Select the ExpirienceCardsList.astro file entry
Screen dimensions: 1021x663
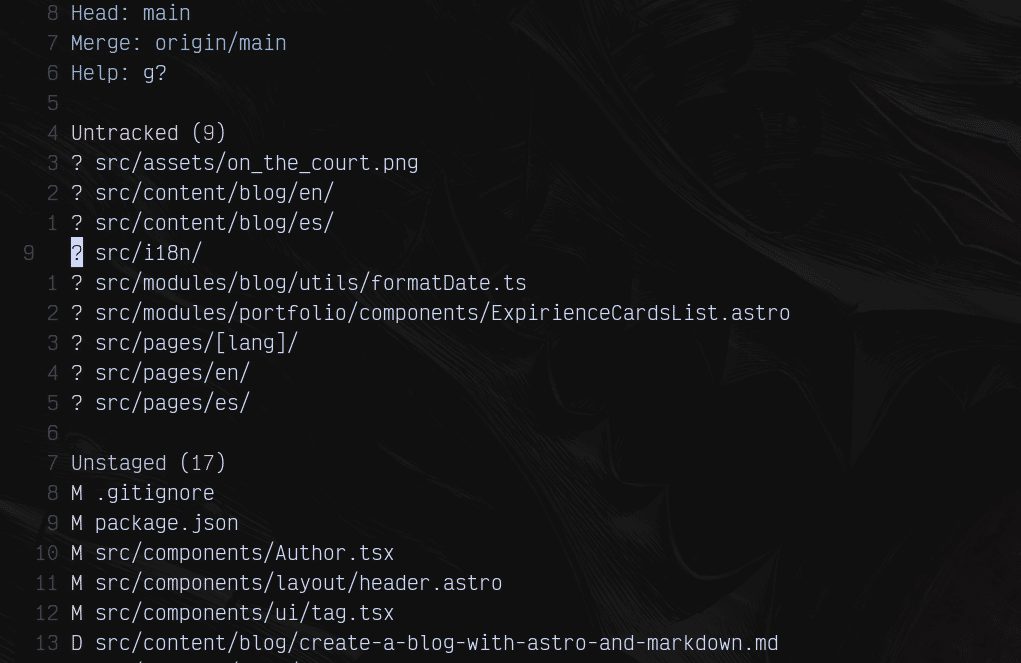pos(442,313)
